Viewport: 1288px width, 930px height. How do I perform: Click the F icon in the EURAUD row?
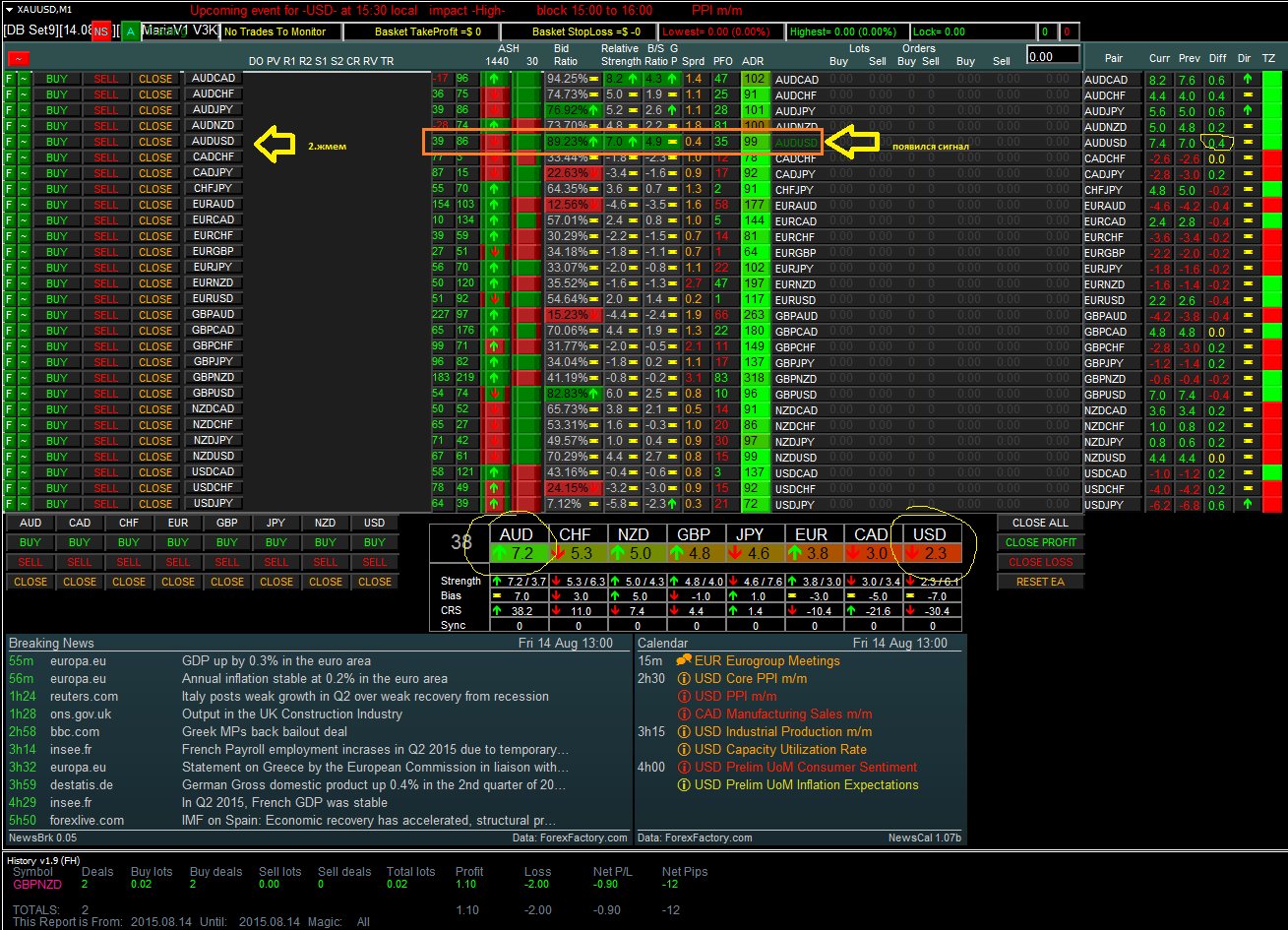click(10, 205)
